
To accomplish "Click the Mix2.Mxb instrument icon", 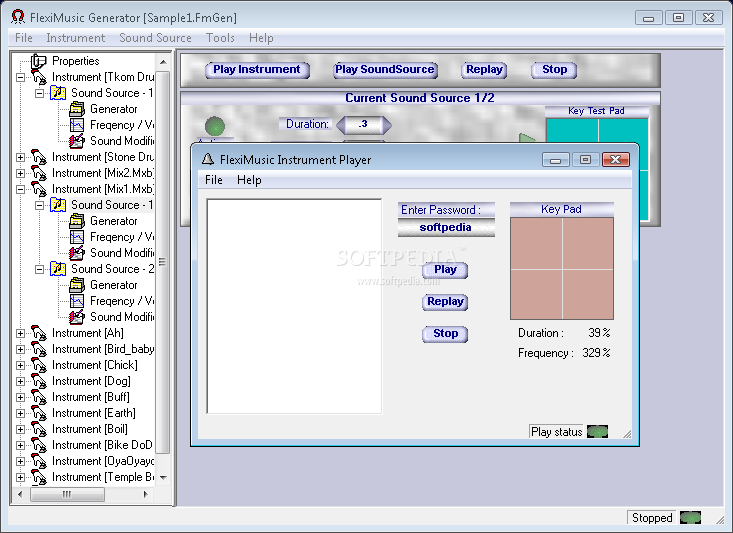I will coord(39,173).
